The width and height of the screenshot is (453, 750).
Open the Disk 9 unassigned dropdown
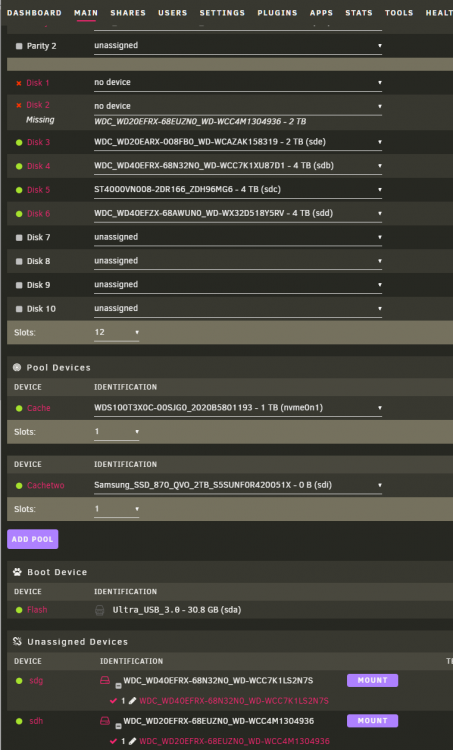(x=238, y=286)
